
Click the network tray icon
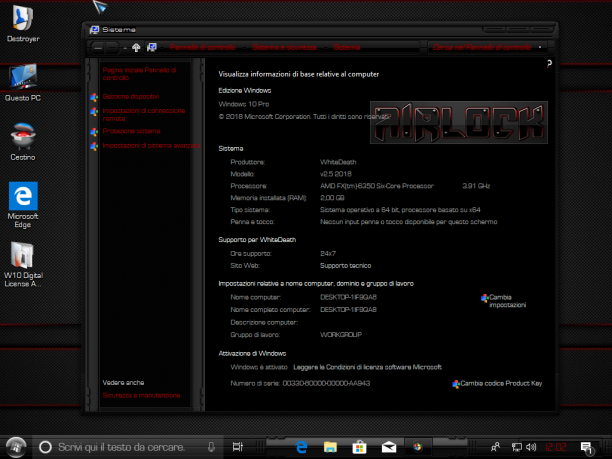[x=517, y=447]
